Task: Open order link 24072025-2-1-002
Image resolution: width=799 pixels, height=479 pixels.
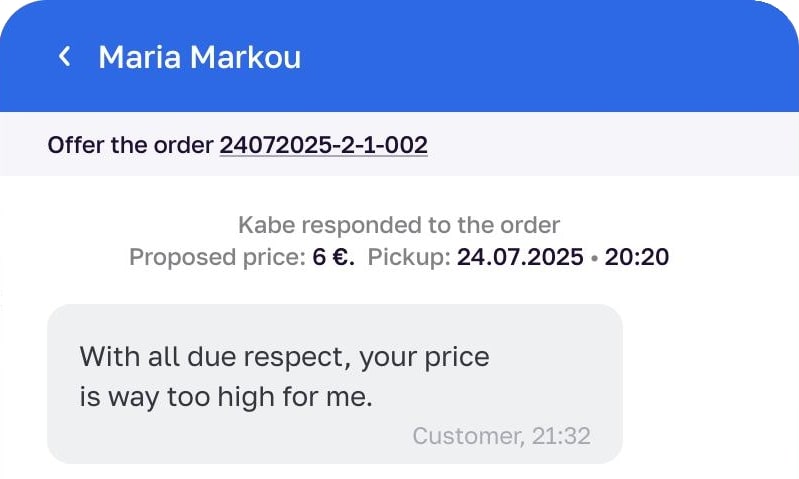Action: coord(324,145)
